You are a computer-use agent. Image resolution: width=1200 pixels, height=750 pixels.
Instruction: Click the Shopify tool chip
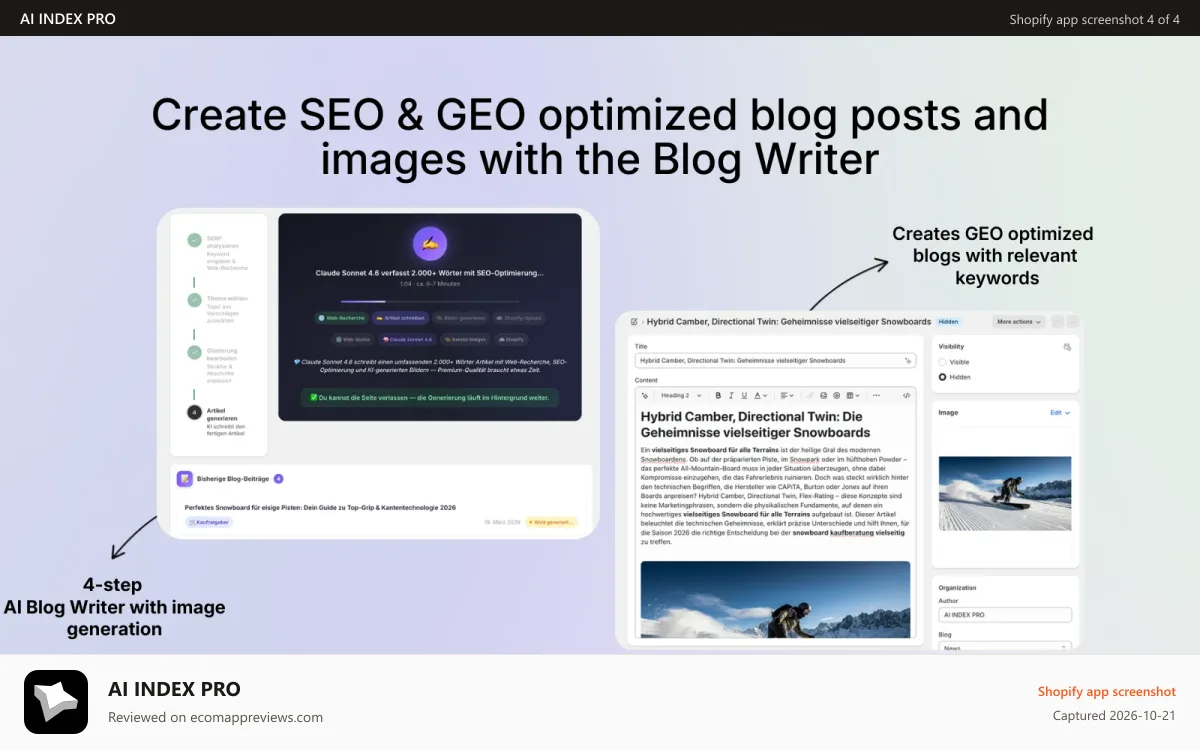coord(511,339)
